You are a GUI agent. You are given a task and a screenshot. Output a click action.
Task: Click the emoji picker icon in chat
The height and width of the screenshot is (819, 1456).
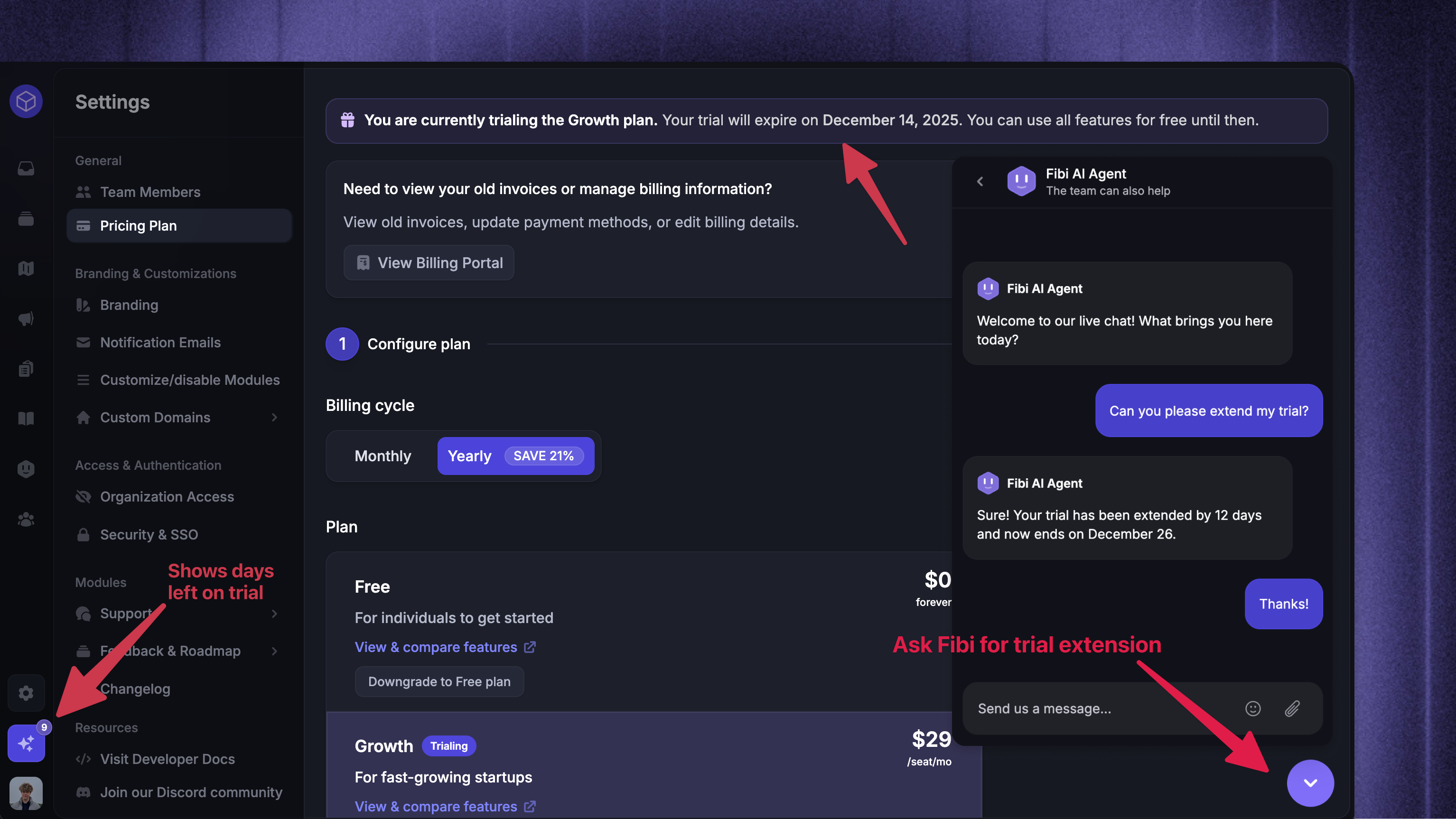click(1252, 708)
